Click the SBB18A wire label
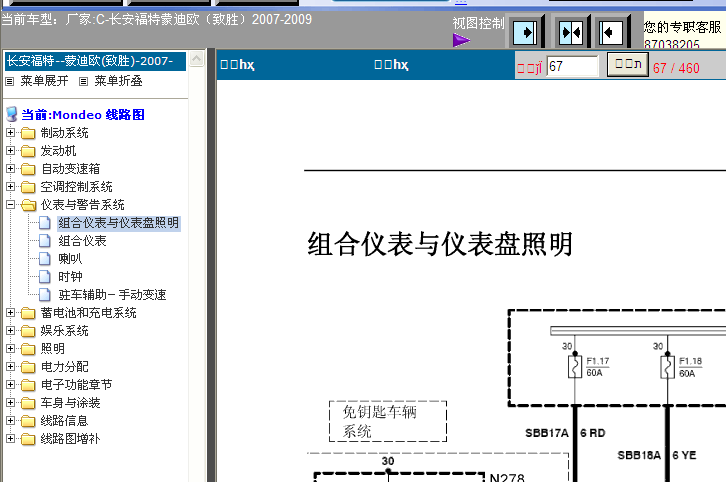Screen dimensions: 726x482 click(x=639, y=456)
